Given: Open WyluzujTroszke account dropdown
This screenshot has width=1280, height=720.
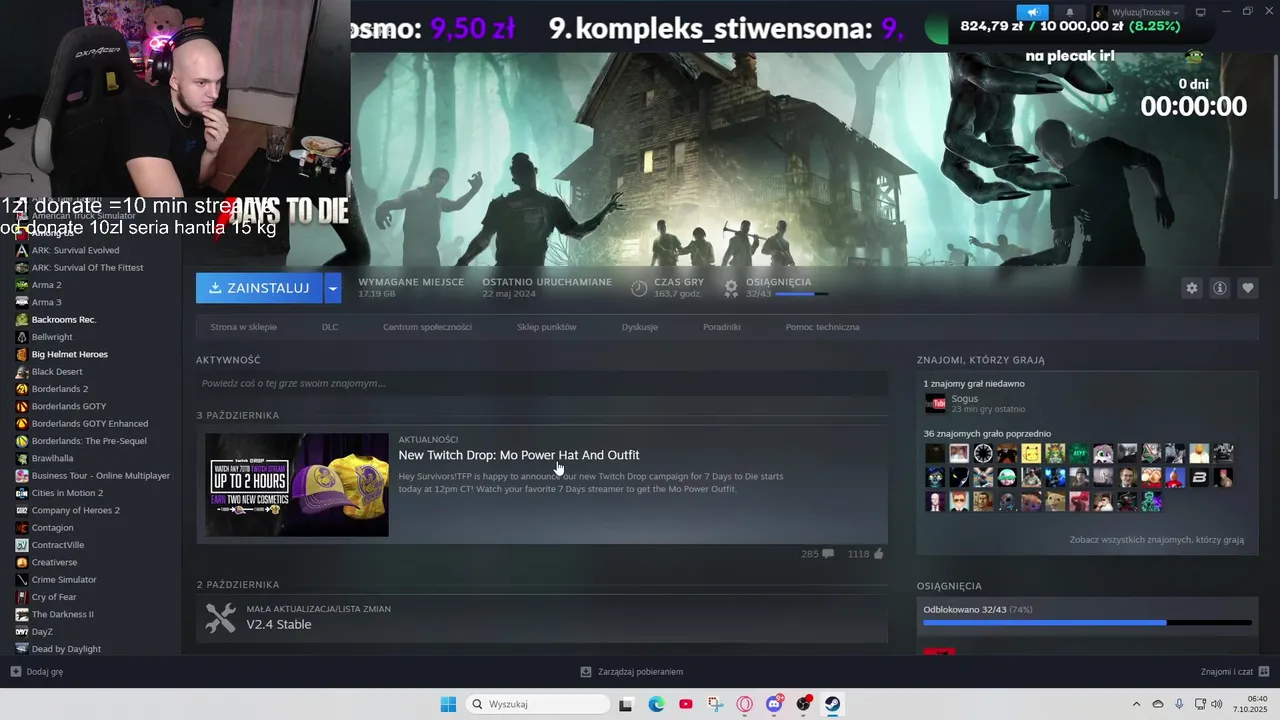Looking at the screenshot, I should pyautogui.click(x=1137, y=12).
